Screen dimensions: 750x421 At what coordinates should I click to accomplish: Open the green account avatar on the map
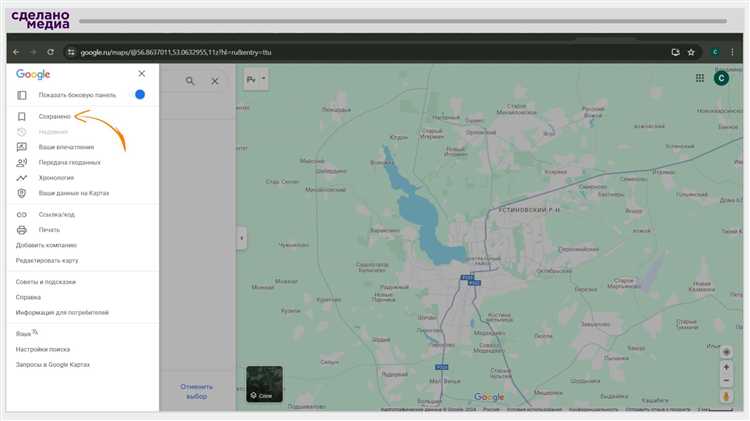click(x=721, y=78)
